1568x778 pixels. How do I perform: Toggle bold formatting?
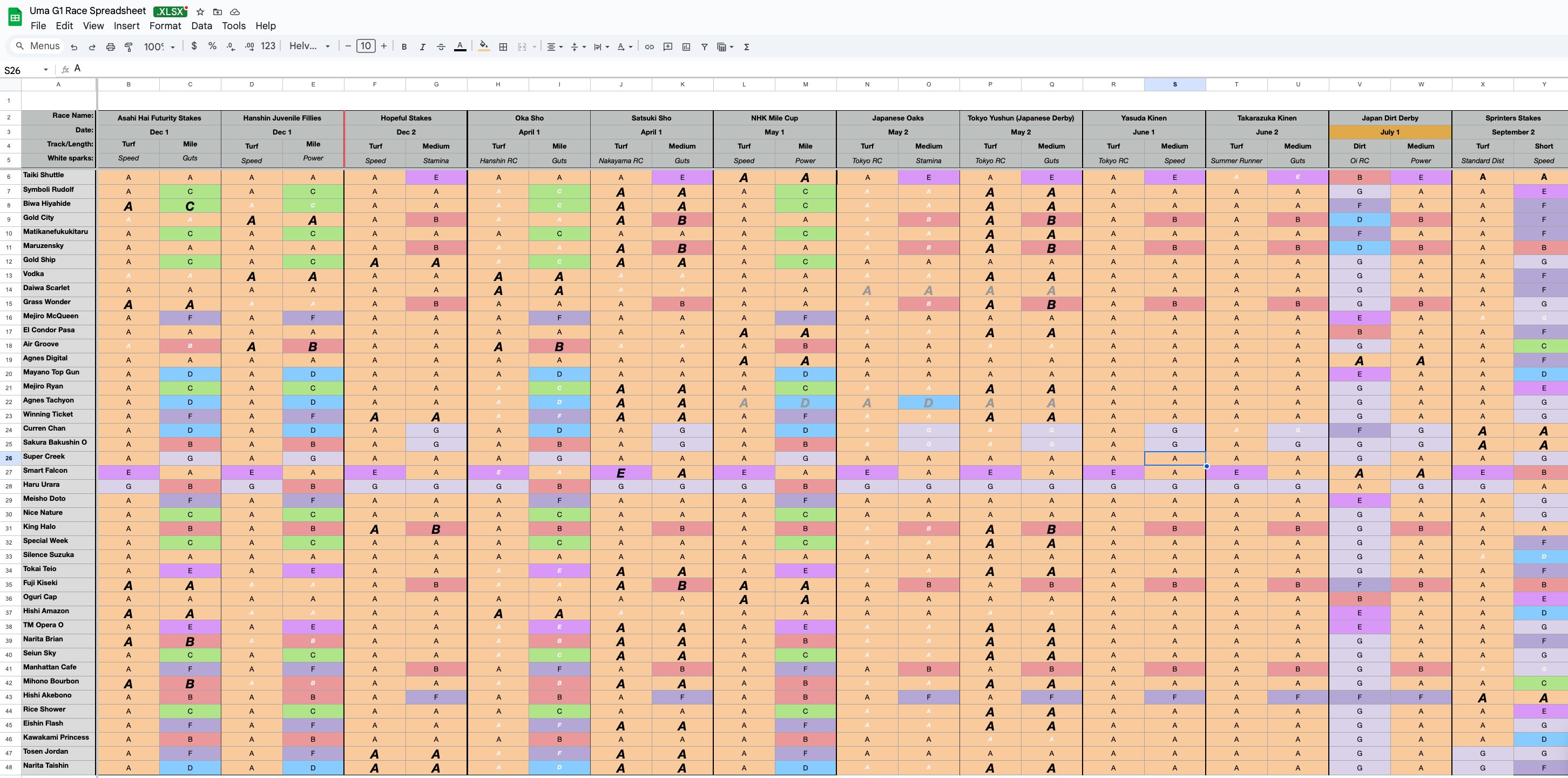point(404,47)
